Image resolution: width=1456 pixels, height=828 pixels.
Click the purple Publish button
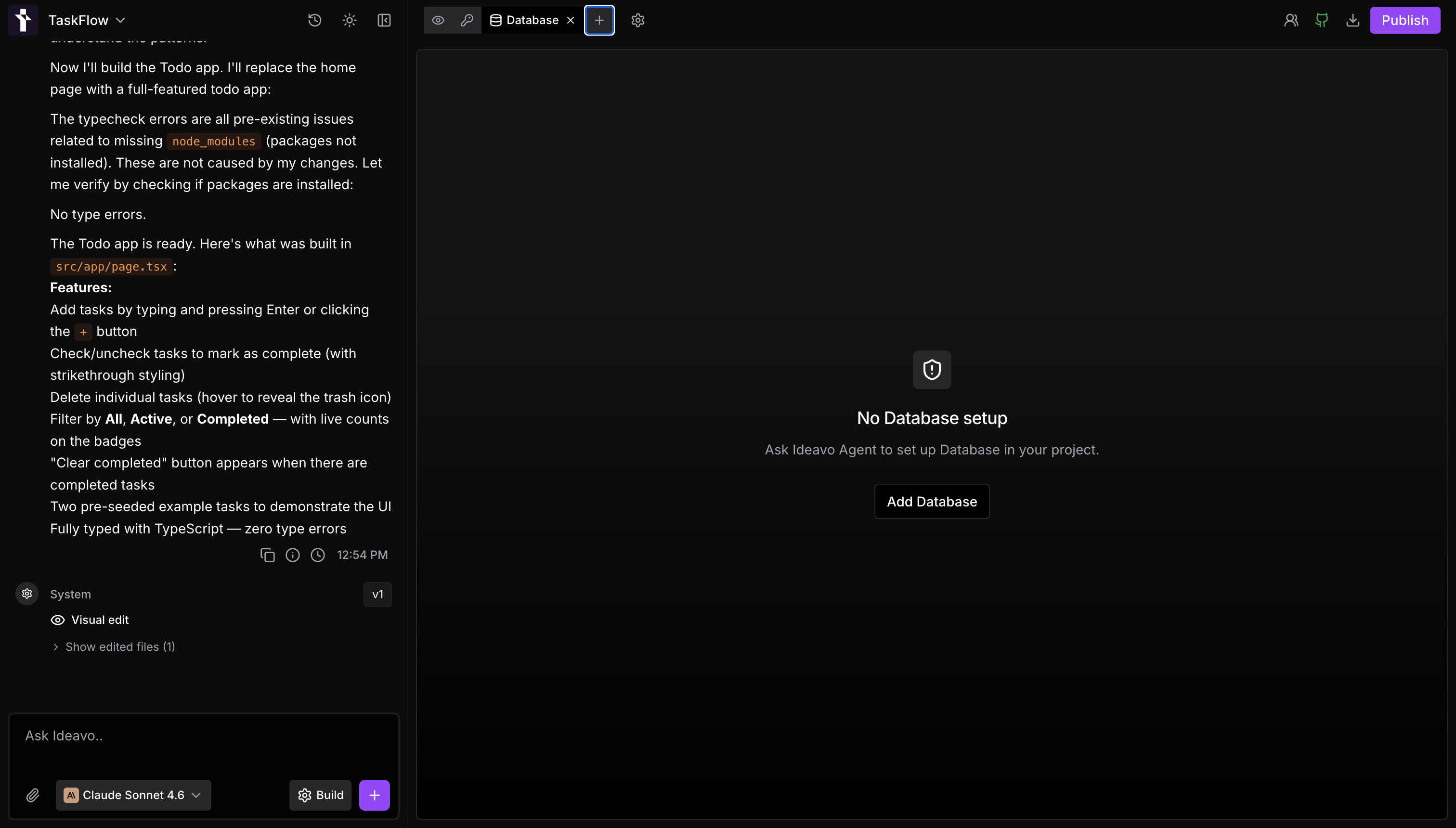[1405, 21]
